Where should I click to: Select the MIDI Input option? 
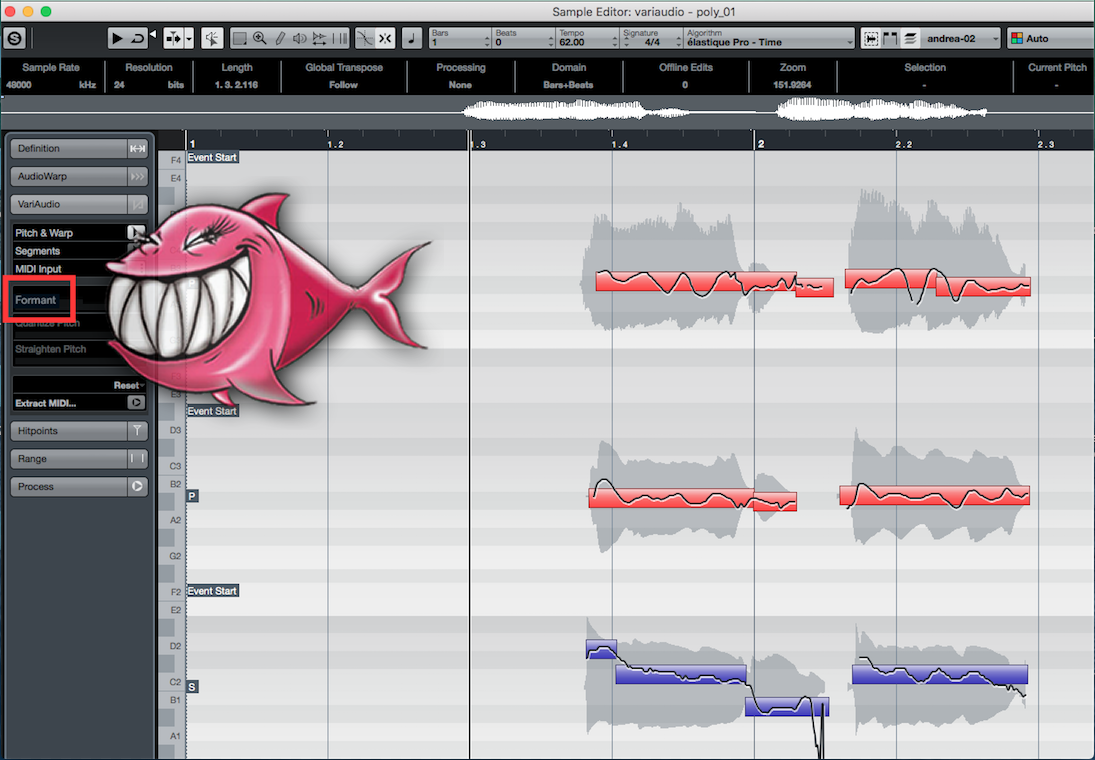tap(38, 269)
